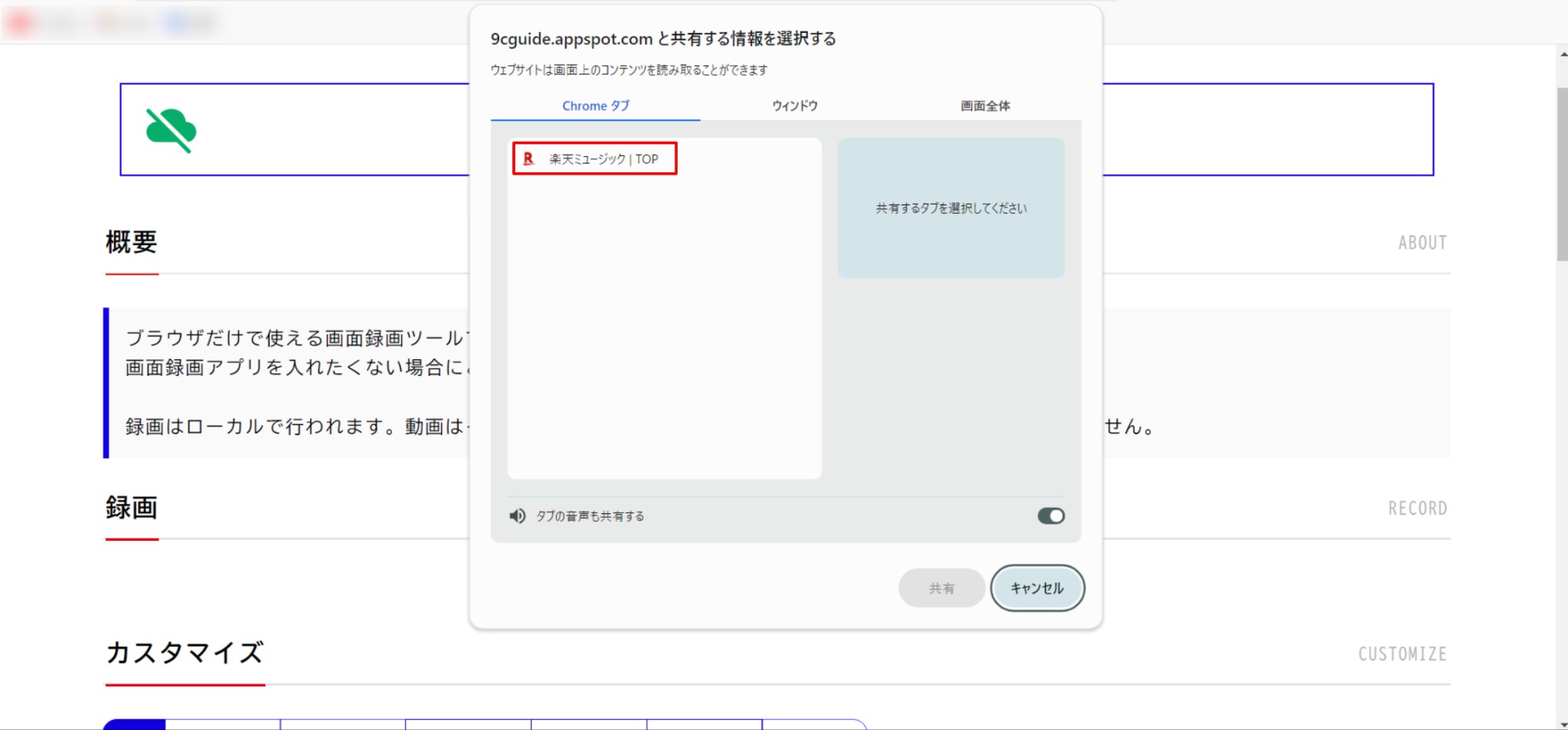The height and width of the screenshot is (730, 1568).
Task: Click the RECORD label
Action: (x=1417, y=509)
